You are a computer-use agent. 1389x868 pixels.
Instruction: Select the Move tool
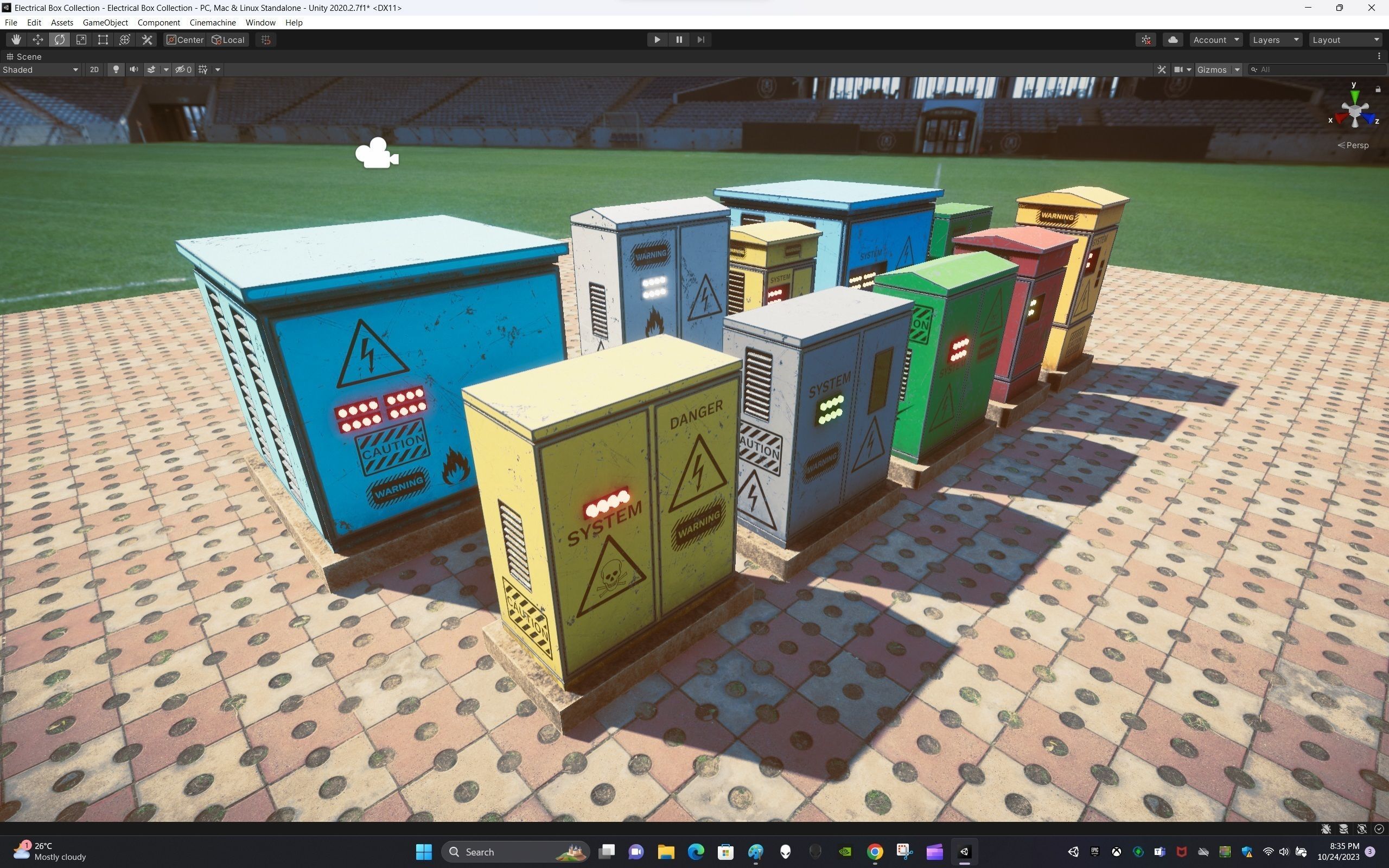click(x=37, y=39)
